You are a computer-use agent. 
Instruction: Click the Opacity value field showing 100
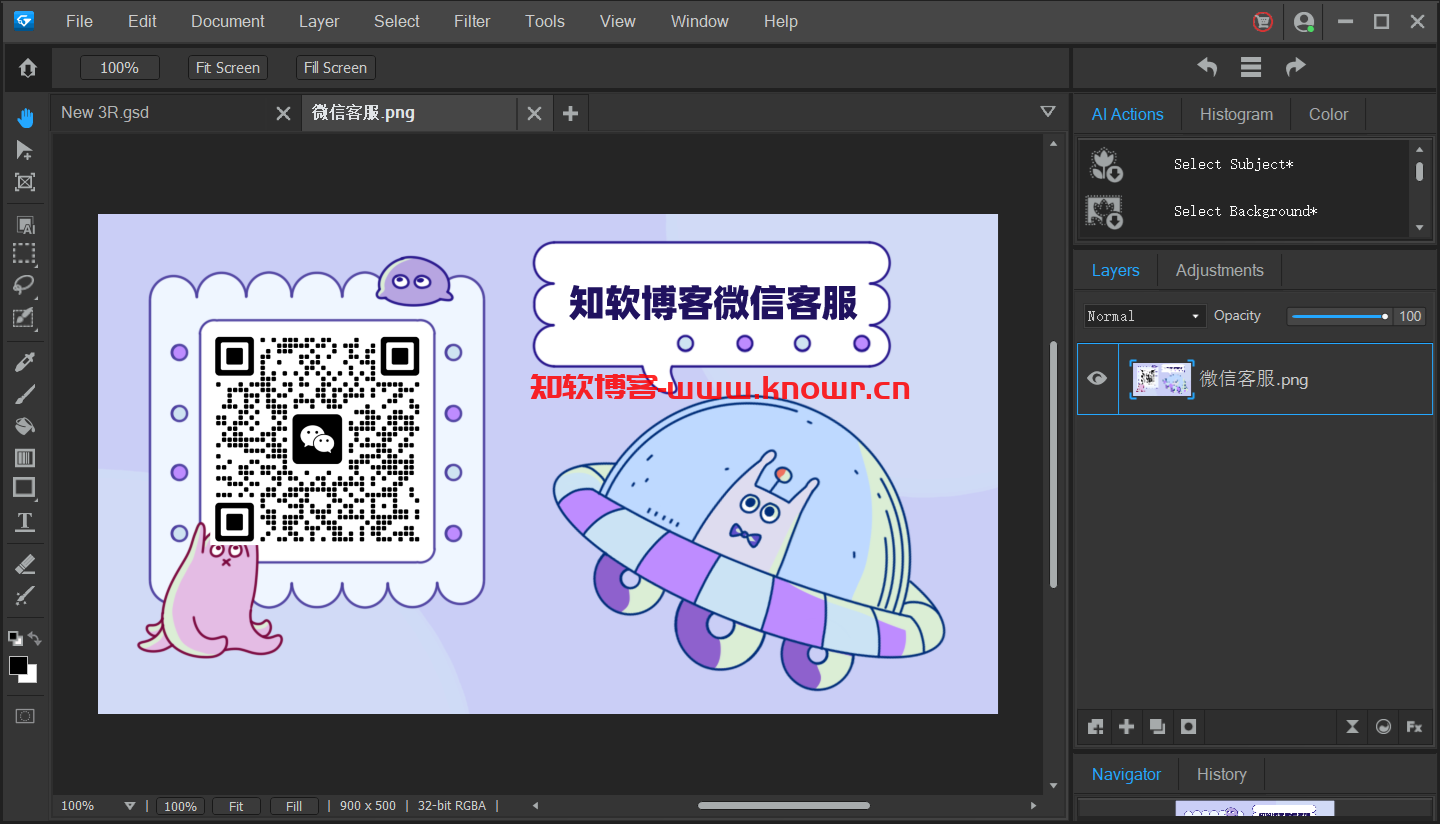[1410, 316]
